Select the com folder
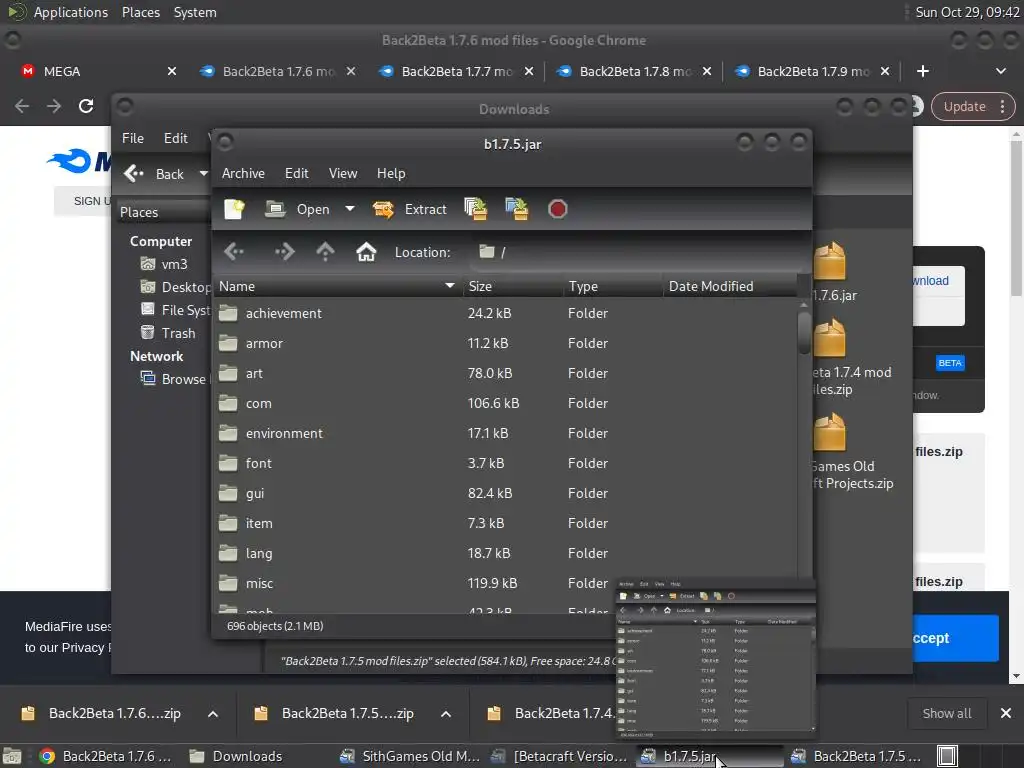Viewport: 1024px width, 768px height. pos(505,404)
